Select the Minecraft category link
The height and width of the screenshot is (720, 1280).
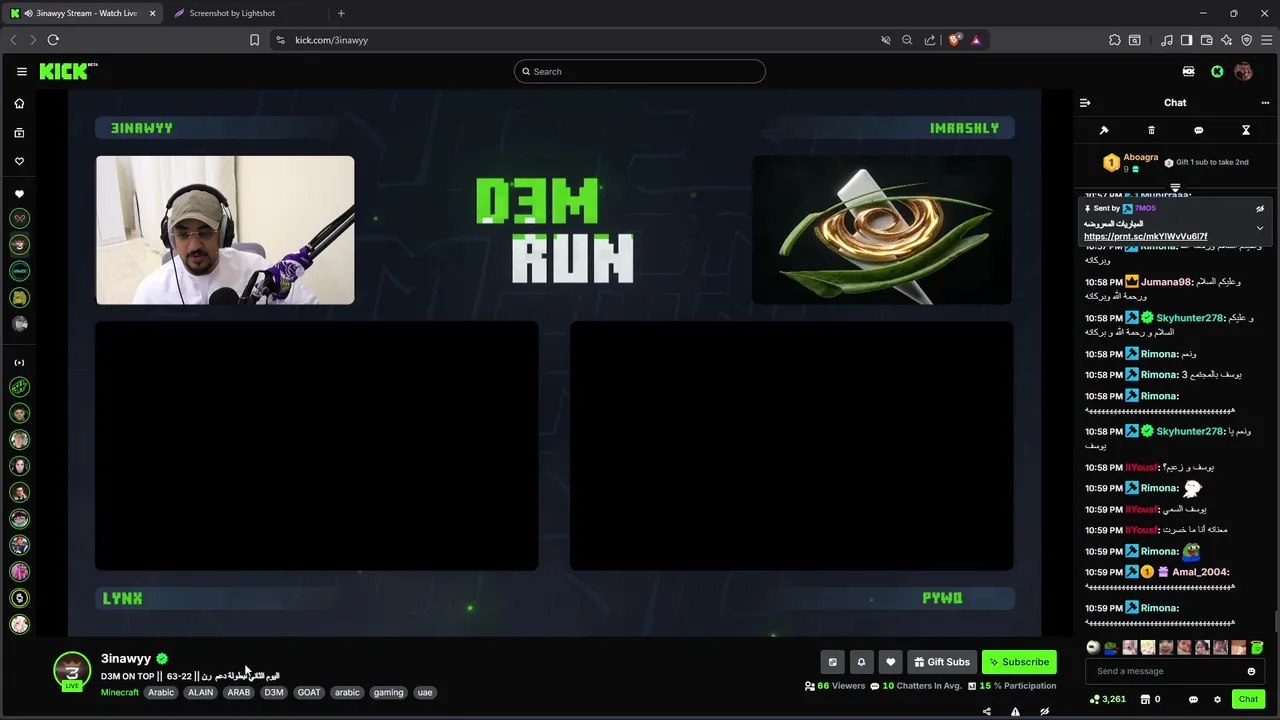tap(120, 692)
